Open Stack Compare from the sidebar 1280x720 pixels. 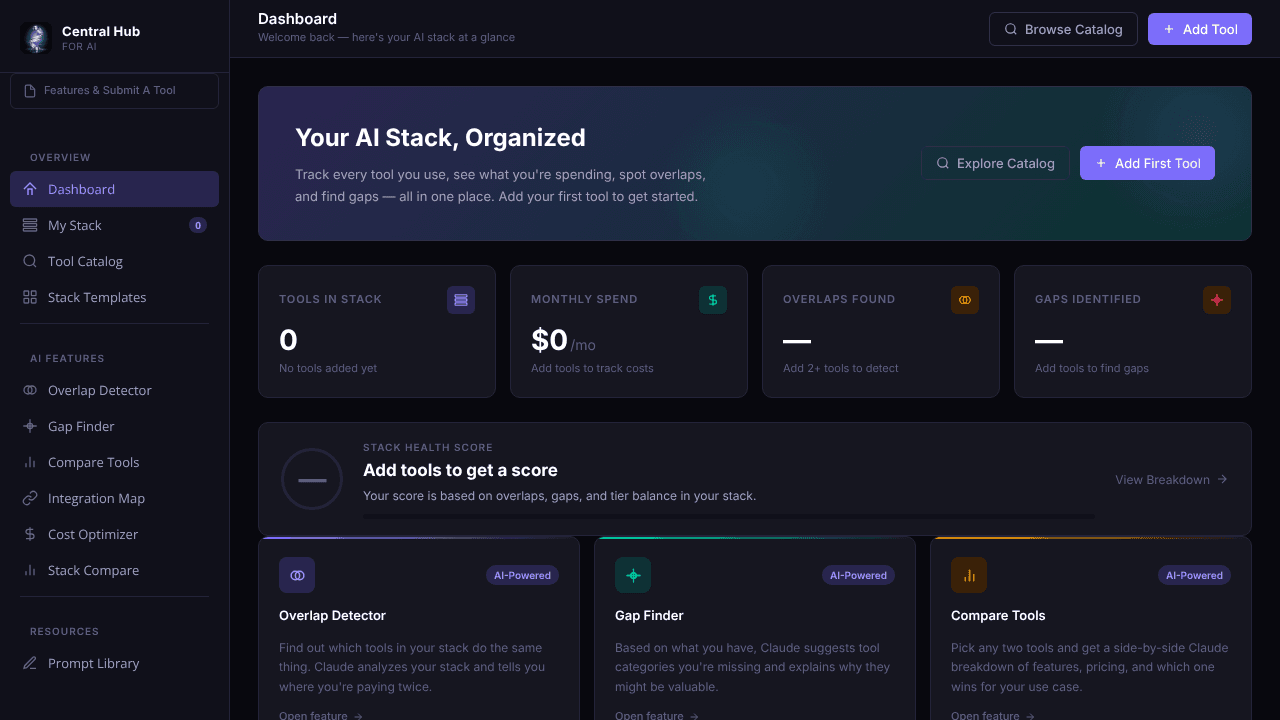coord(114,570)
